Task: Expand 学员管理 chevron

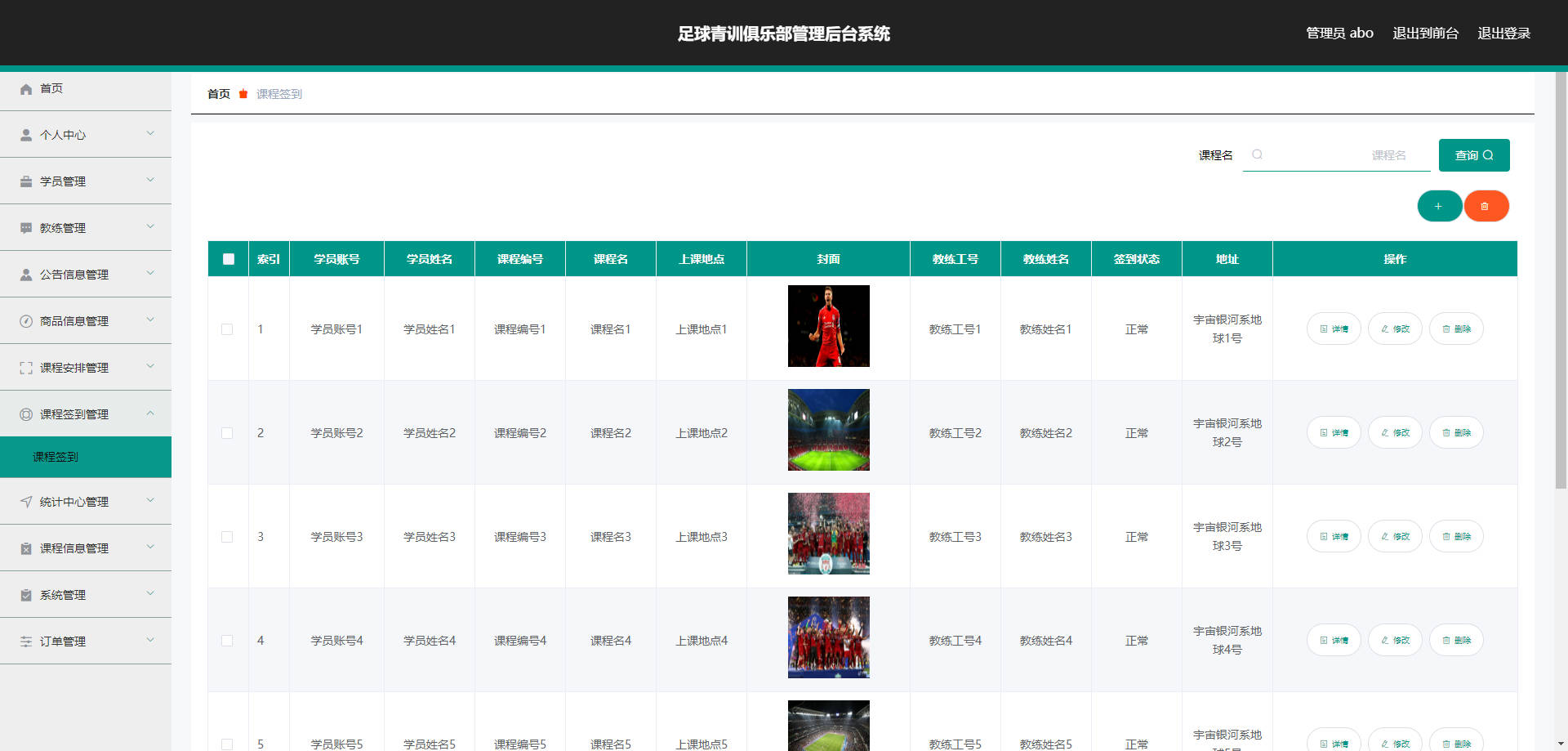Action: point(150,180)
